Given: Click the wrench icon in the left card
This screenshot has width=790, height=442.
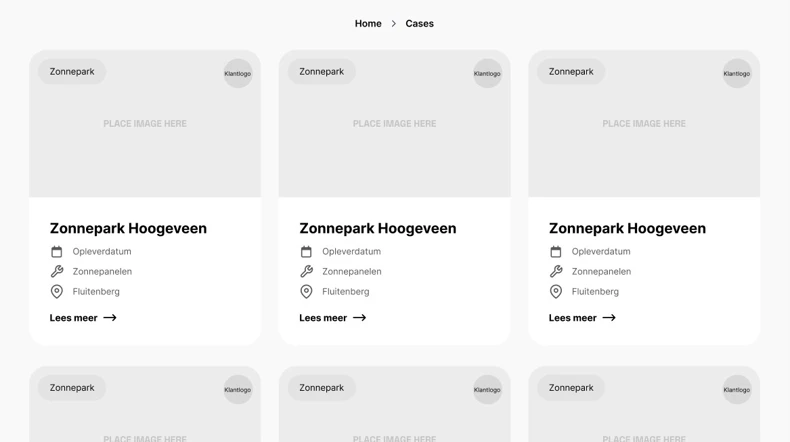Looking at the screenshot, I should coord(57,272).
